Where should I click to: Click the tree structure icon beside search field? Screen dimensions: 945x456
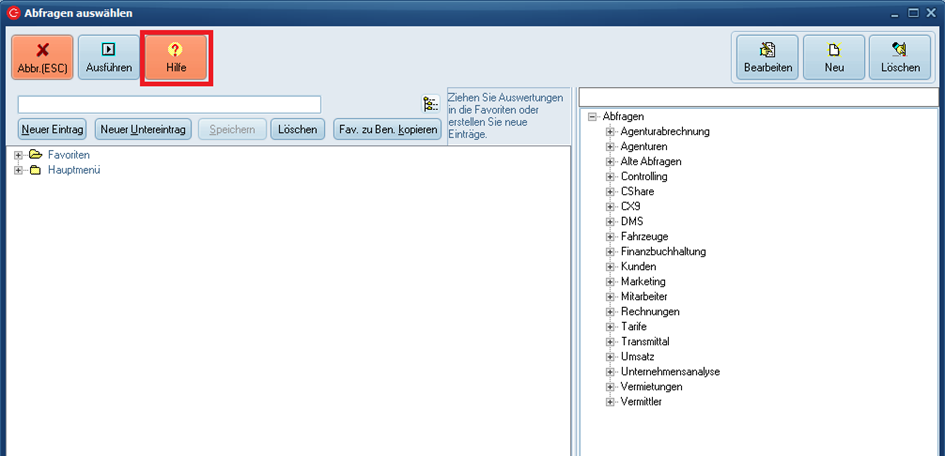pyautogui.click(x=430, y=104)
